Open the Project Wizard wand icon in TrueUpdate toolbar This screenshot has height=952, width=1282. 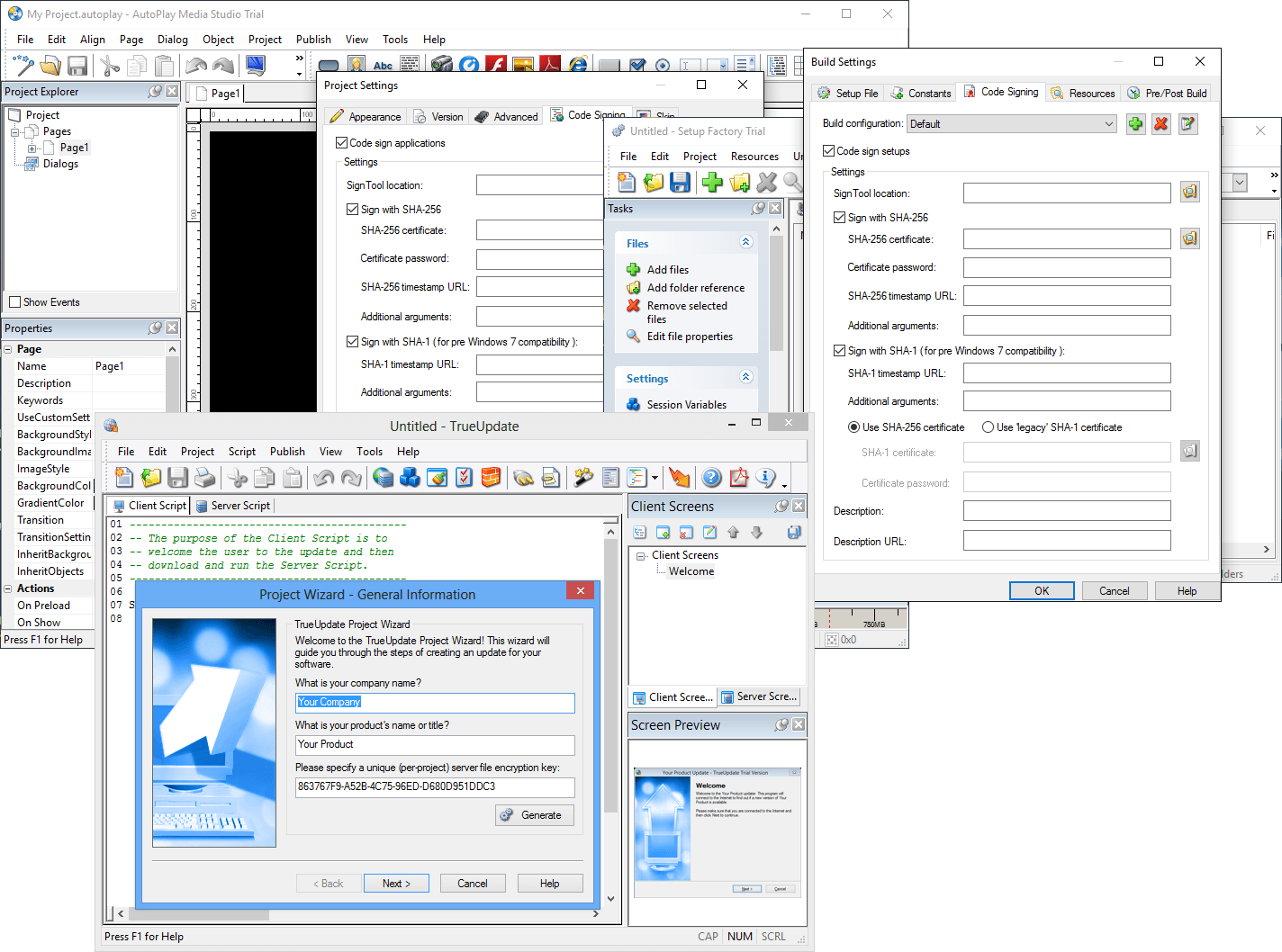[583, 478]
